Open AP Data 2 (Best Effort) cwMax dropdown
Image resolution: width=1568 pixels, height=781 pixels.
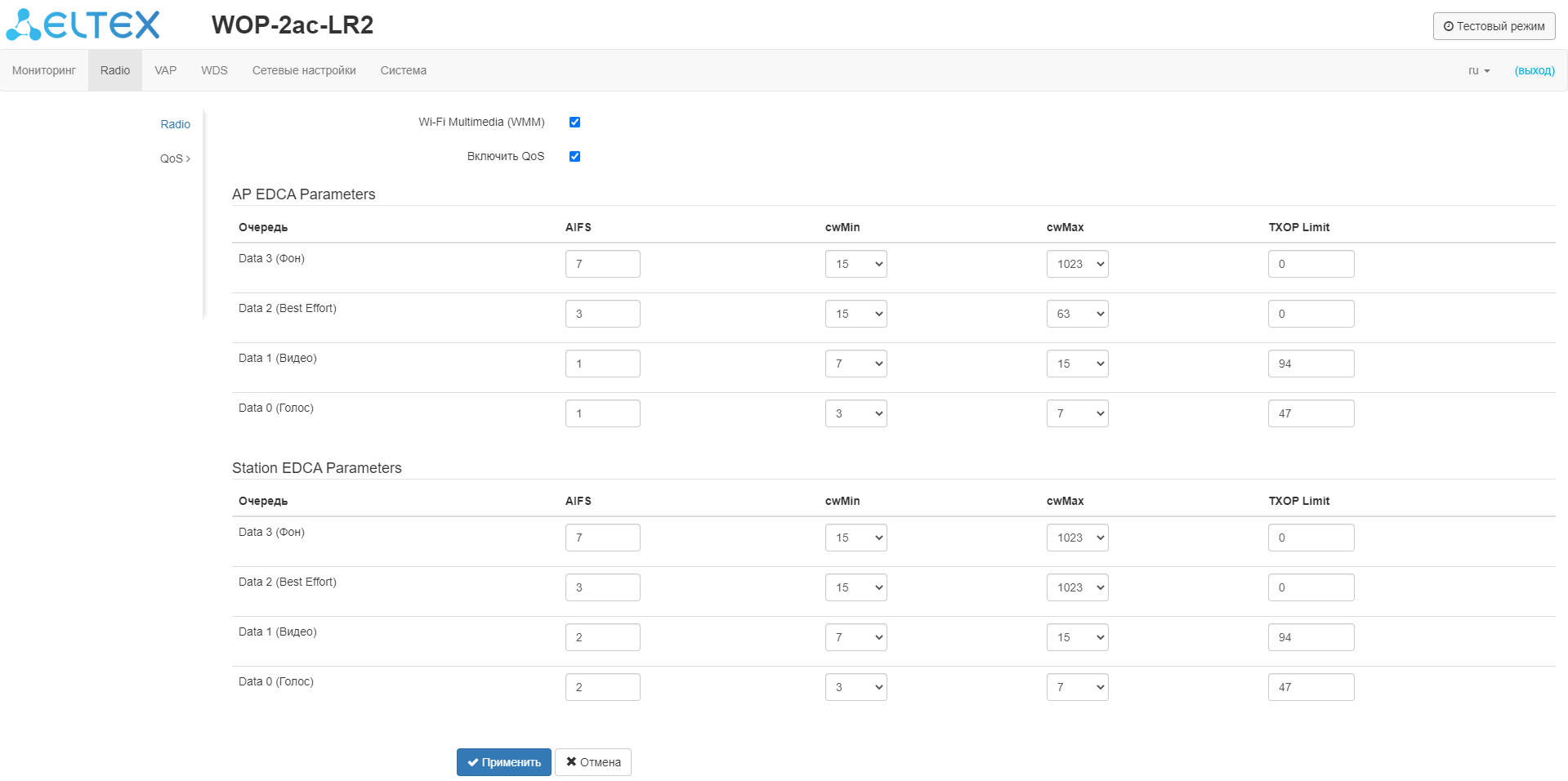[x=1077, y=315]
